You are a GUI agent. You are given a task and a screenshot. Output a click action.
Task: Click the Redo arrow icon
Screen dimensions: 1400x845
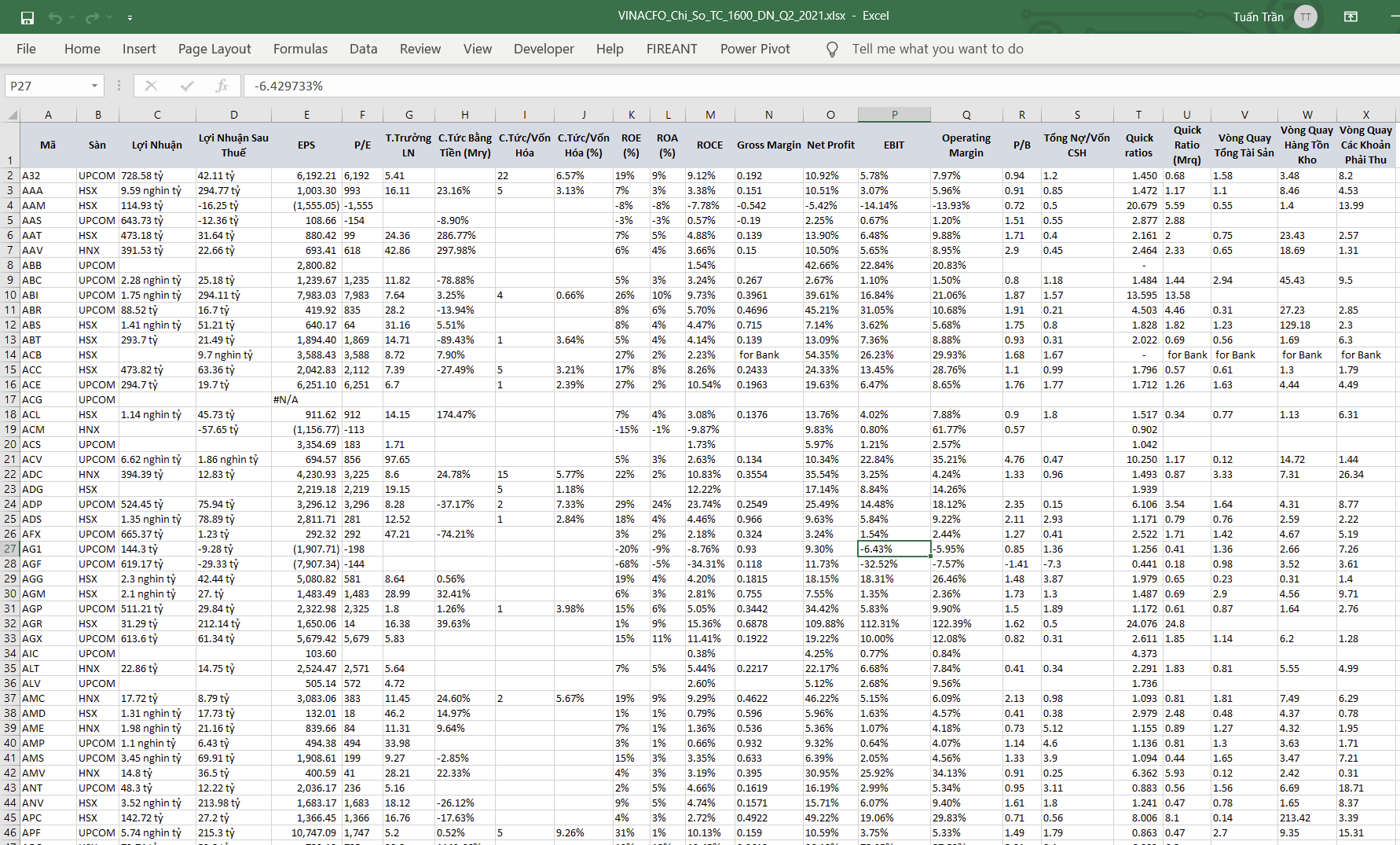click(x=92, y=17)
